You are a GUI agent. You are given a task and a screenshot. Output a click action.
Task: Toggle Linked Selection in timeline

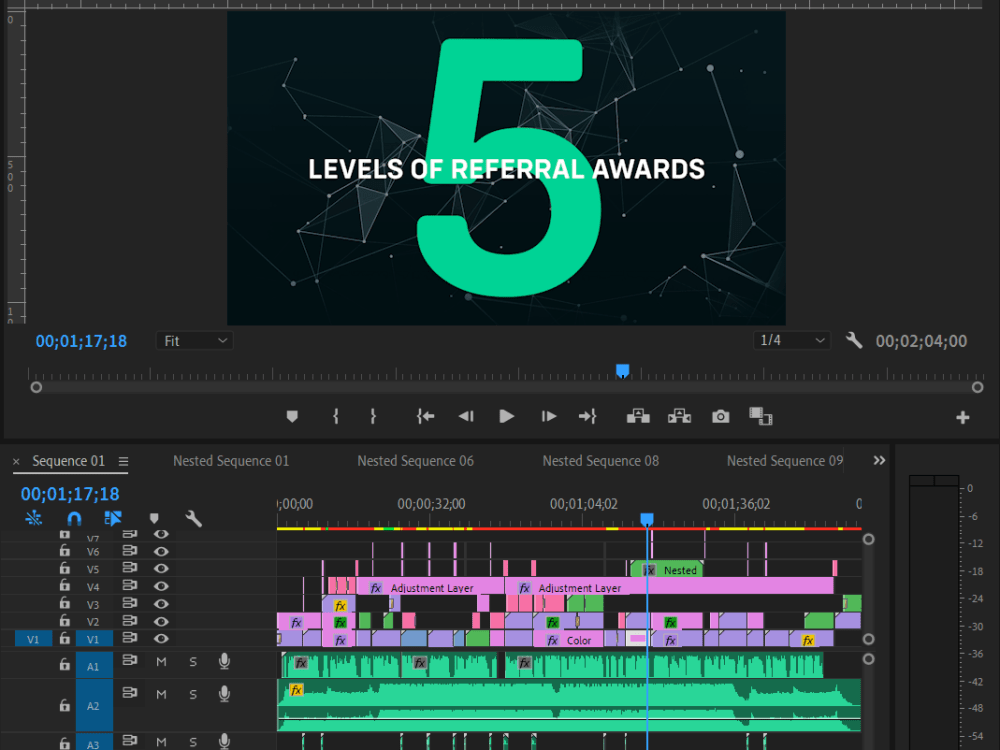click(113, 518)
